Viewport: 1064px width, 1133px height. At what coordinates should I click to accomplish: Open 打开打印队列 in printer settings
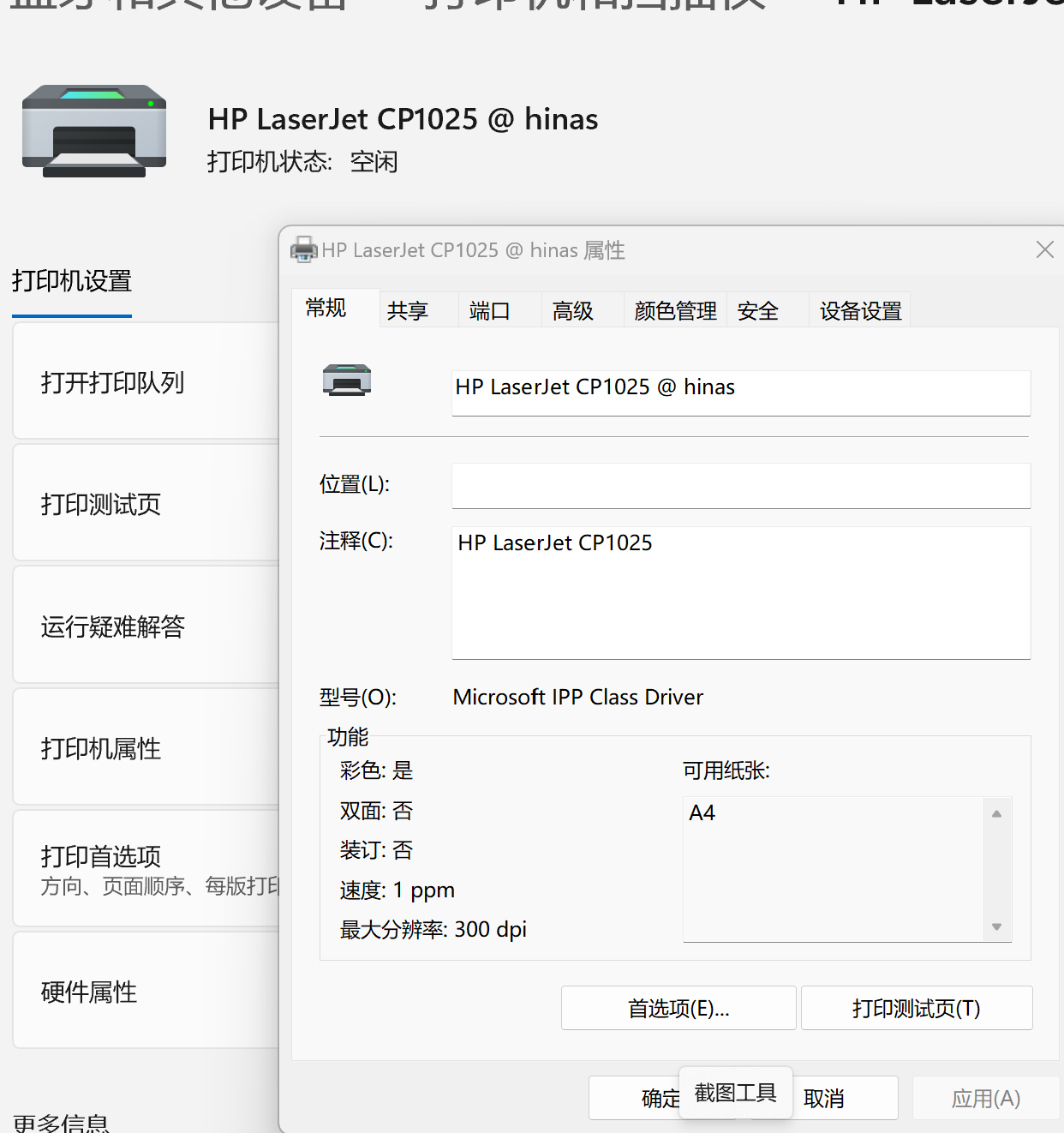pos(146,381)
